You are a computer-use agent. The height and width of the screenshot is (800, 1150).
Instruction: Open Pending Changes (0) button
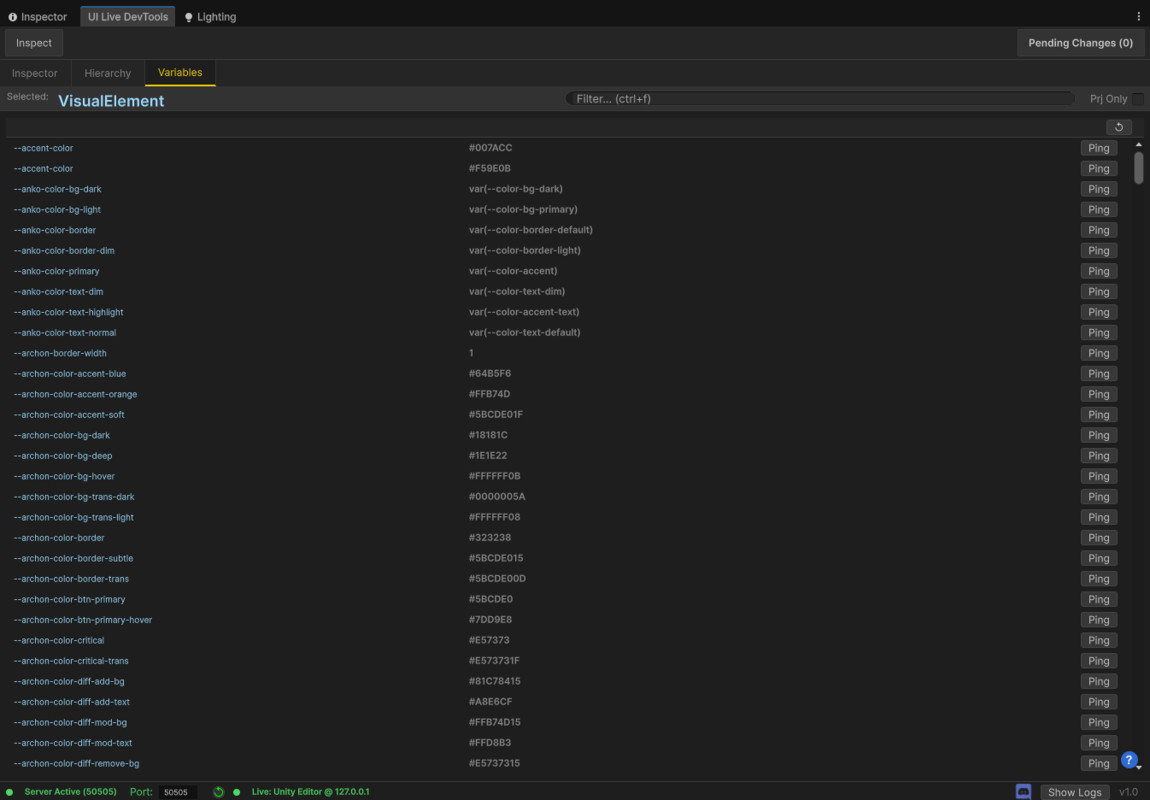point(1080,43)
